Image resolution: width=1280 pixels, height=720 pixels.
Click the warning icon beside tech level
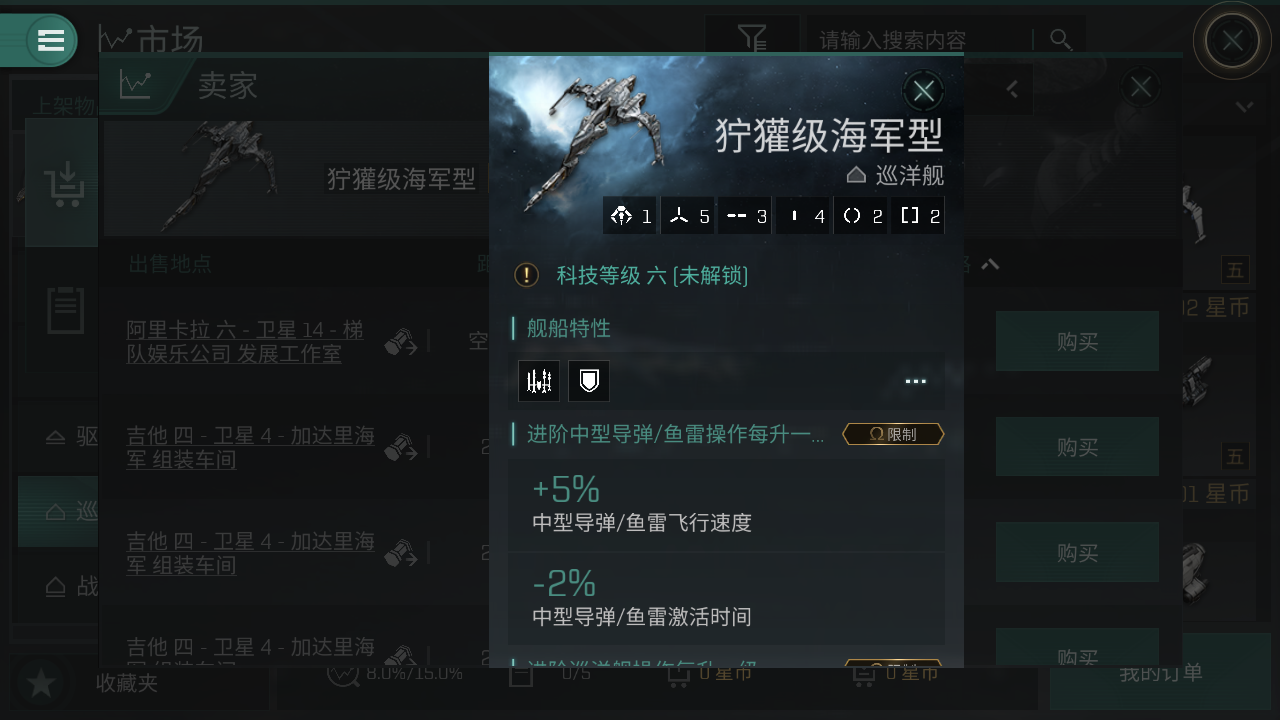coord(526,275)
